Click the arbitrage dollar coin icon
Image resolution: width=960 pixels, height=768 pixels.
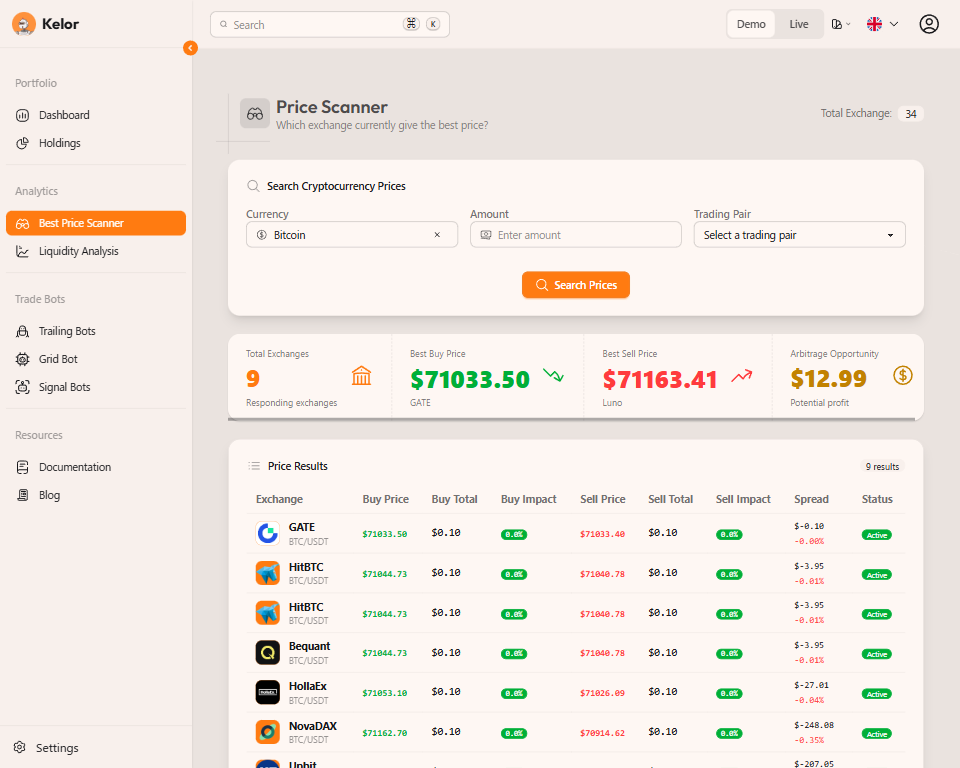coord(903,376)
